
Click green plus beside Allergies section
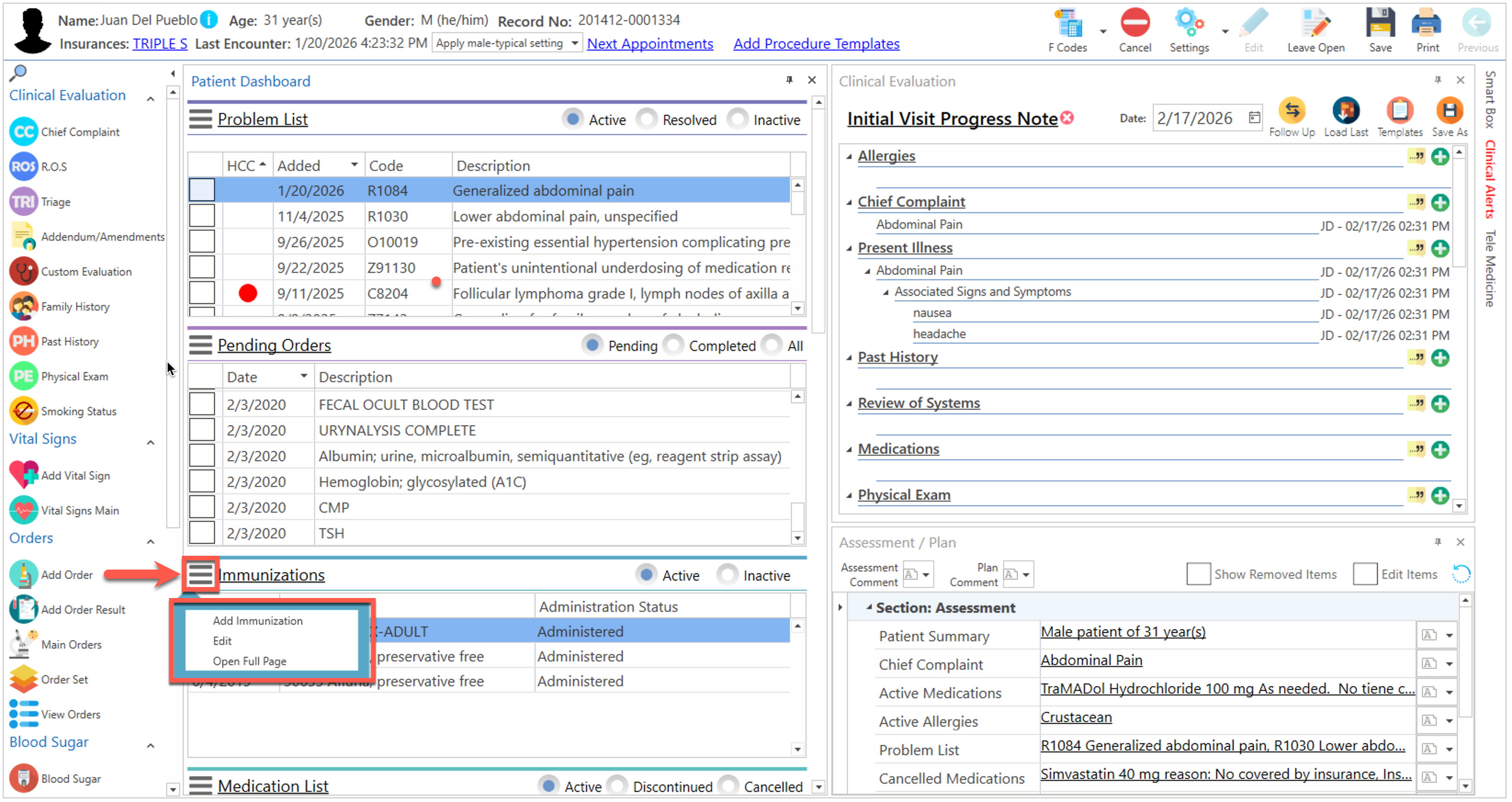tap(1439, 157)
